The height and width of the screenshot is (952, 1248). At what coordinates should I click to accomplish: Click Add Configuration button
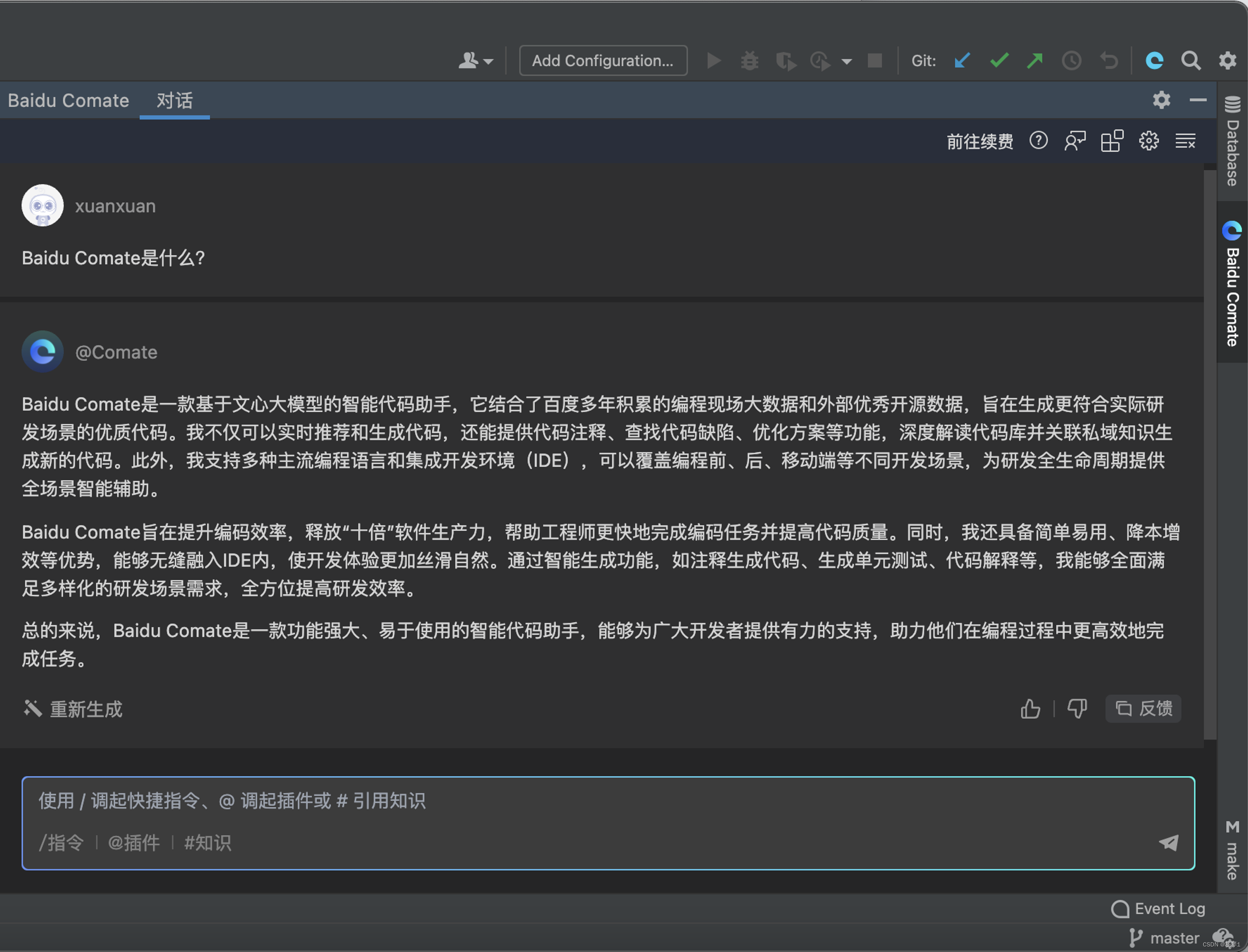pos(603,60)
